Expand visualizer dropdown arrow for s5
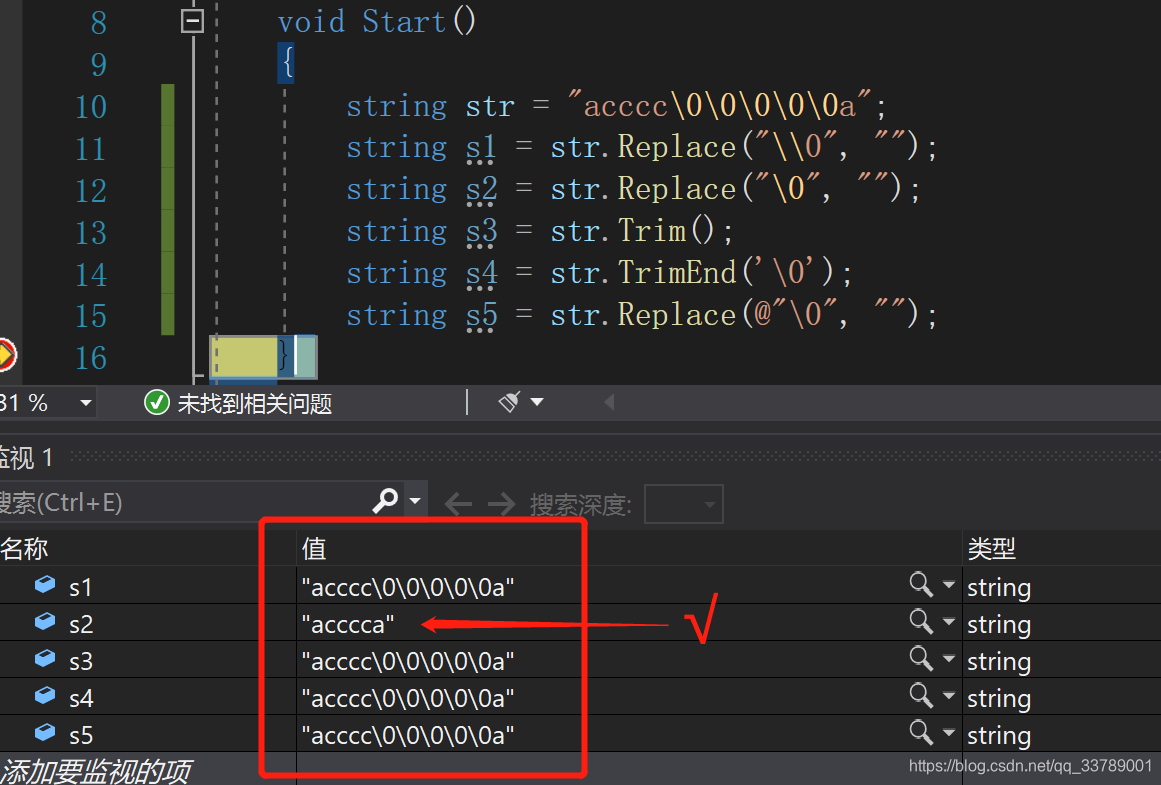The image size is (1161, 785). 948,732
